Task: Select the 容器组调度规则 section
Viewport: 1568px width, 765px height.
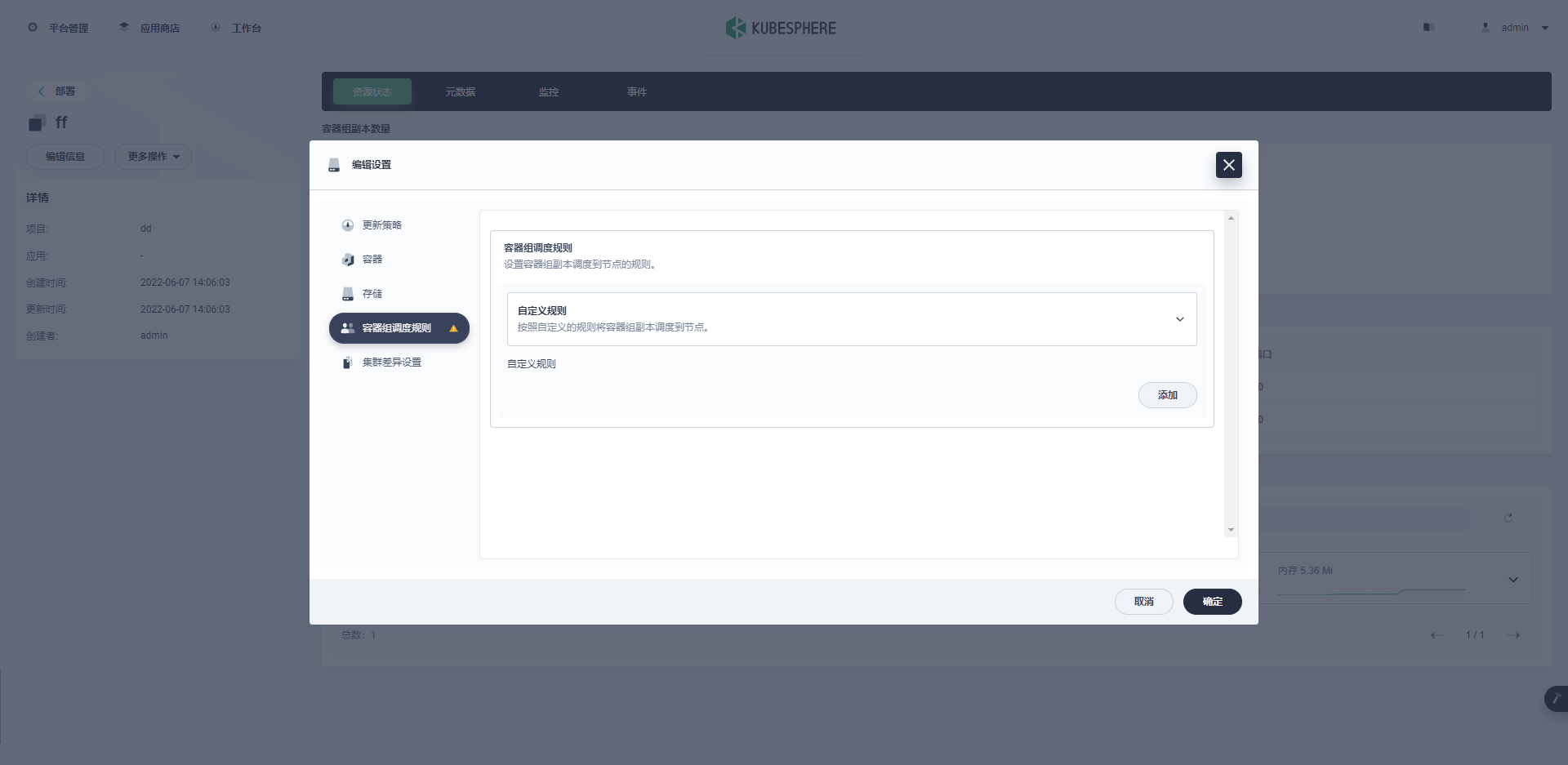Action: (x=399, y=328)
